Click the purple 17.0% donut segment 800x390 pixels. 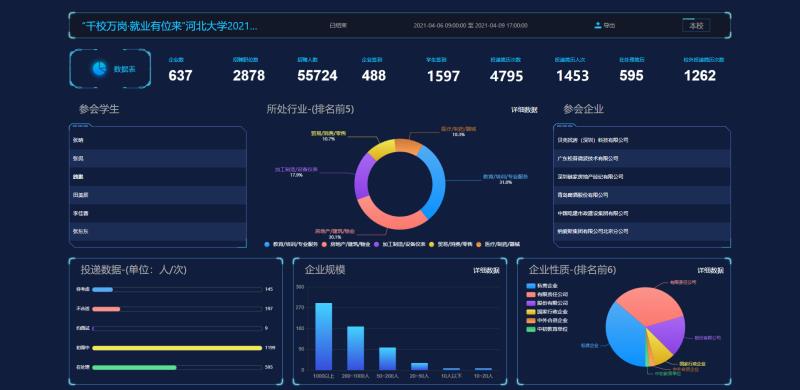coord(361,176)
